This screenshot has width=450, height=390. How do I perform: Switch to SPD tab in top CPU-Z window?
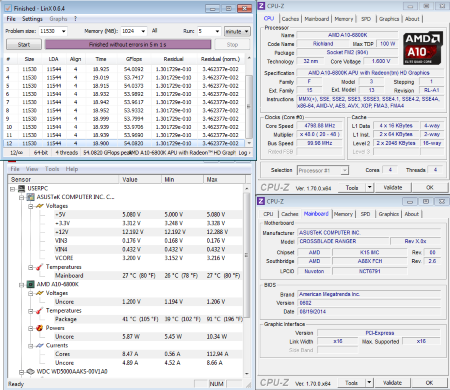tap(366, 19)
